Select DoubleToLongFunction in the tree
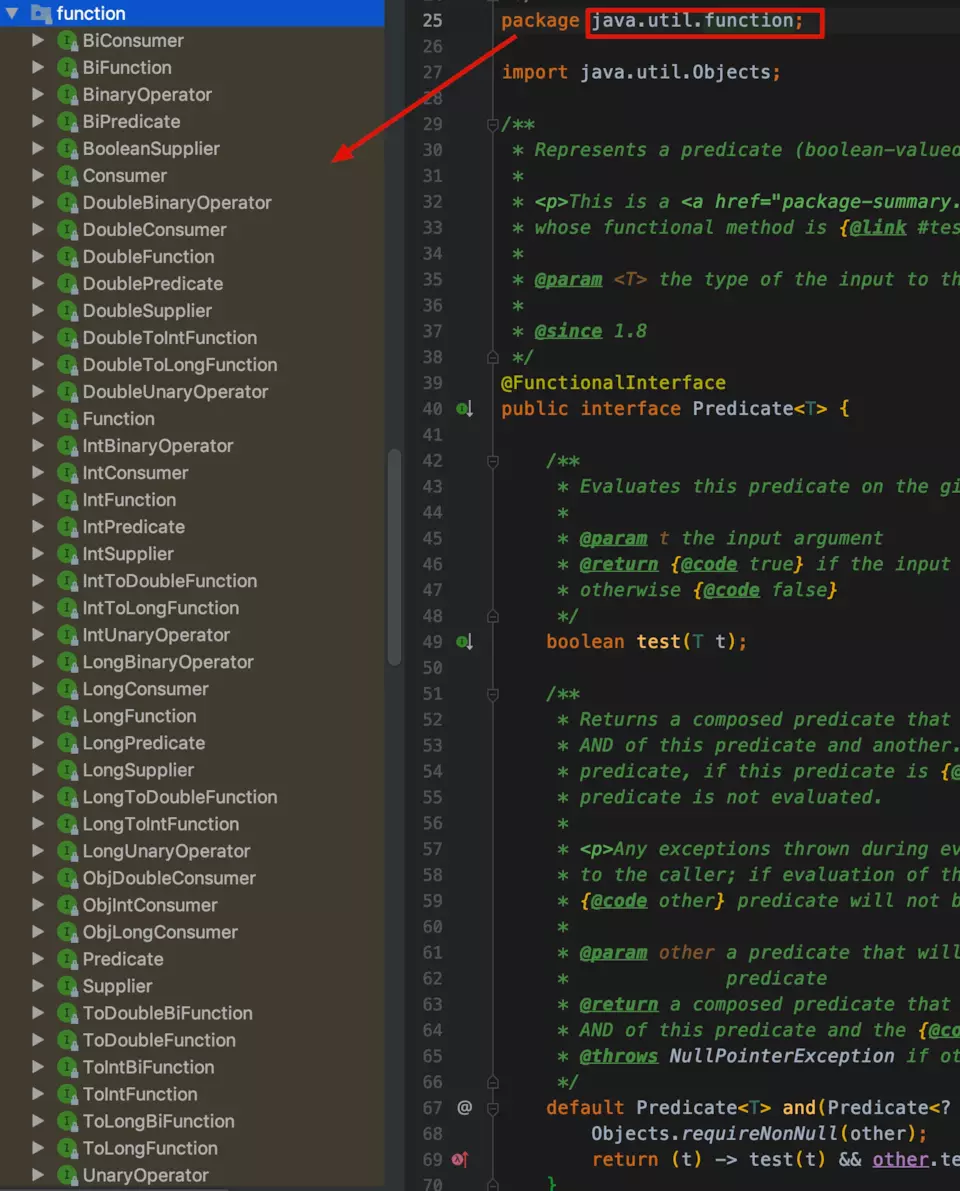This screenshot has width=960, height=1191. pyautogui.click(x=180, y=365)
